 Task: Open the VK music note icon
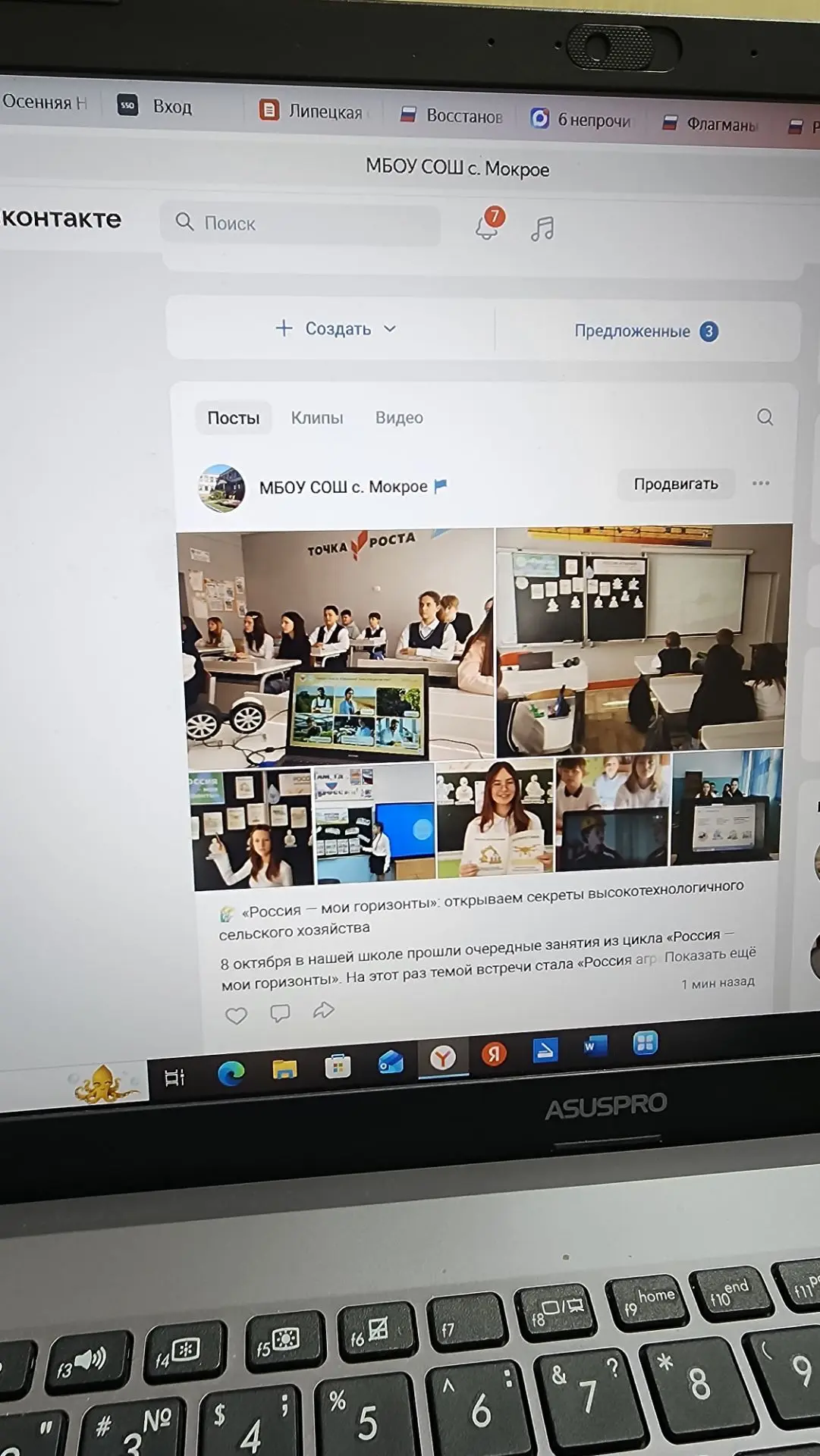(x=542, y=228)
